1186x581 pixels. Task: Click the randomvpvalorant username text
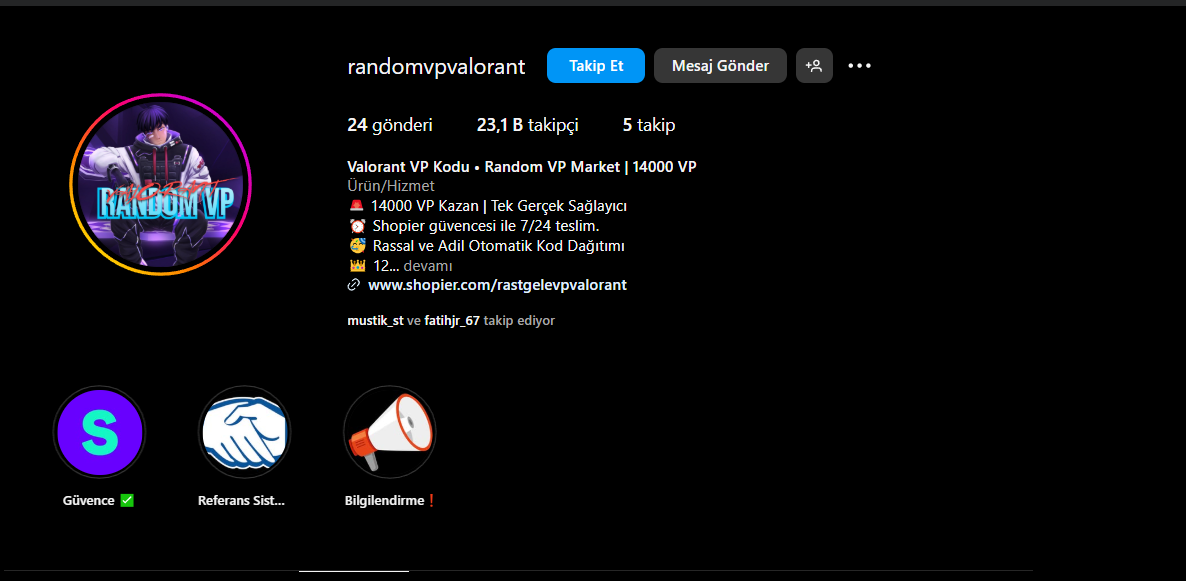pos(436,67)
